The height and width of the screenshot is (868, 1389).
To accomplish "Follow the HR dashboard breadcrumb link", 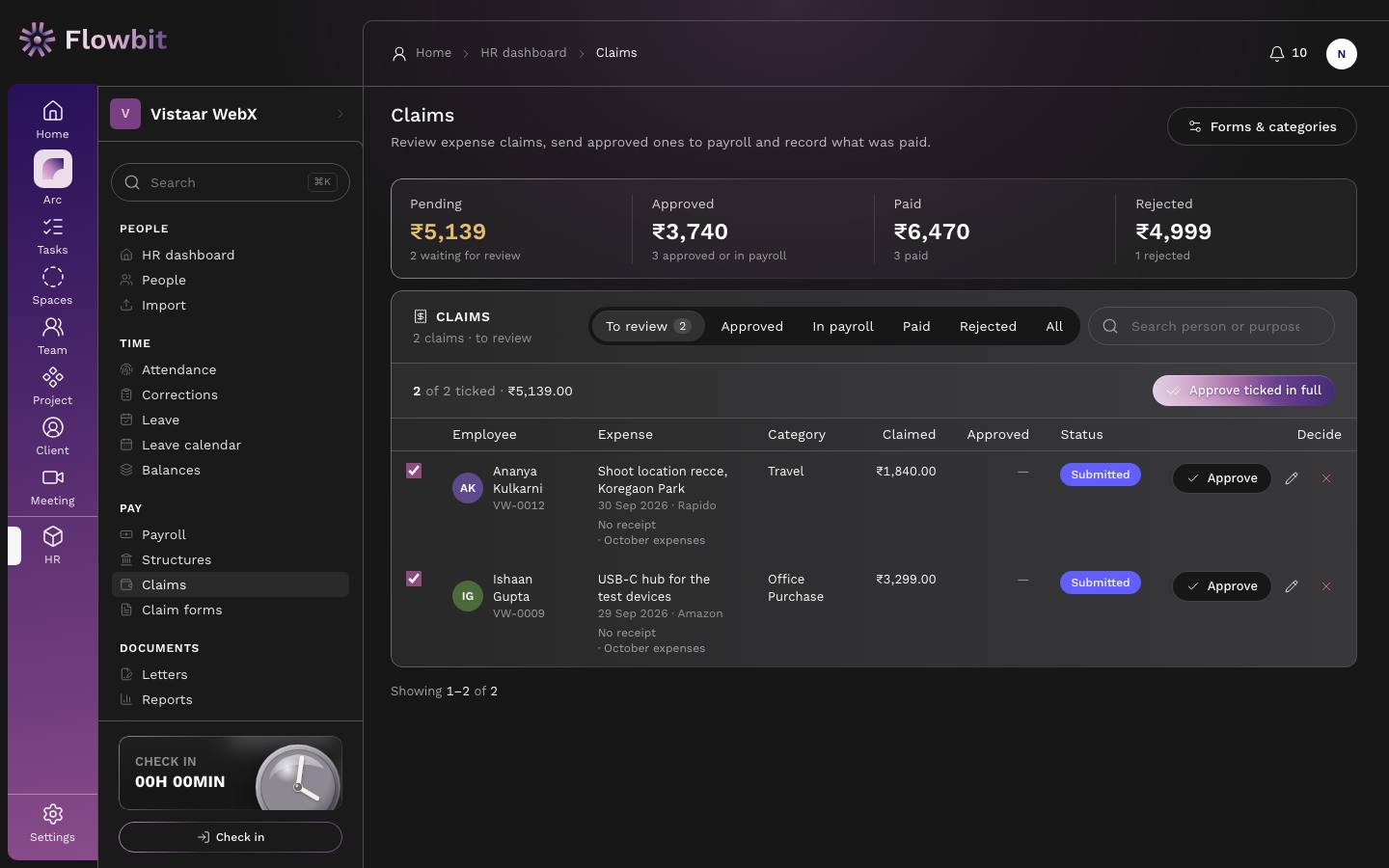I will pyautogui.click(x=524, y=53).
